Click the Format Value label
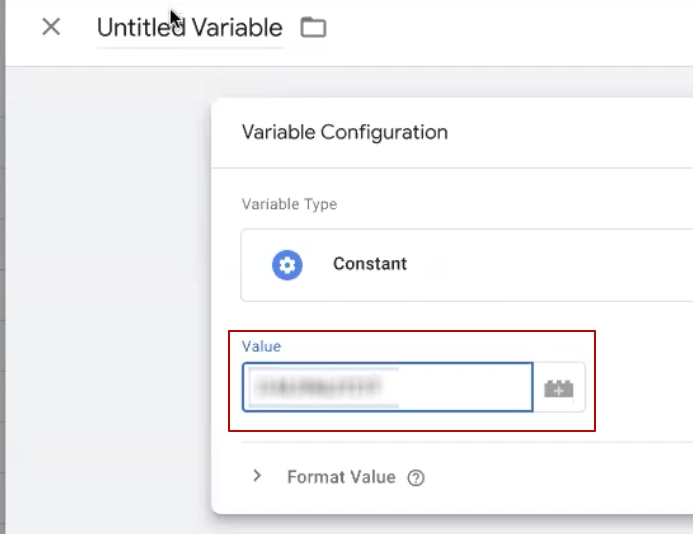693x534 pixels. [x=340, y=477]
